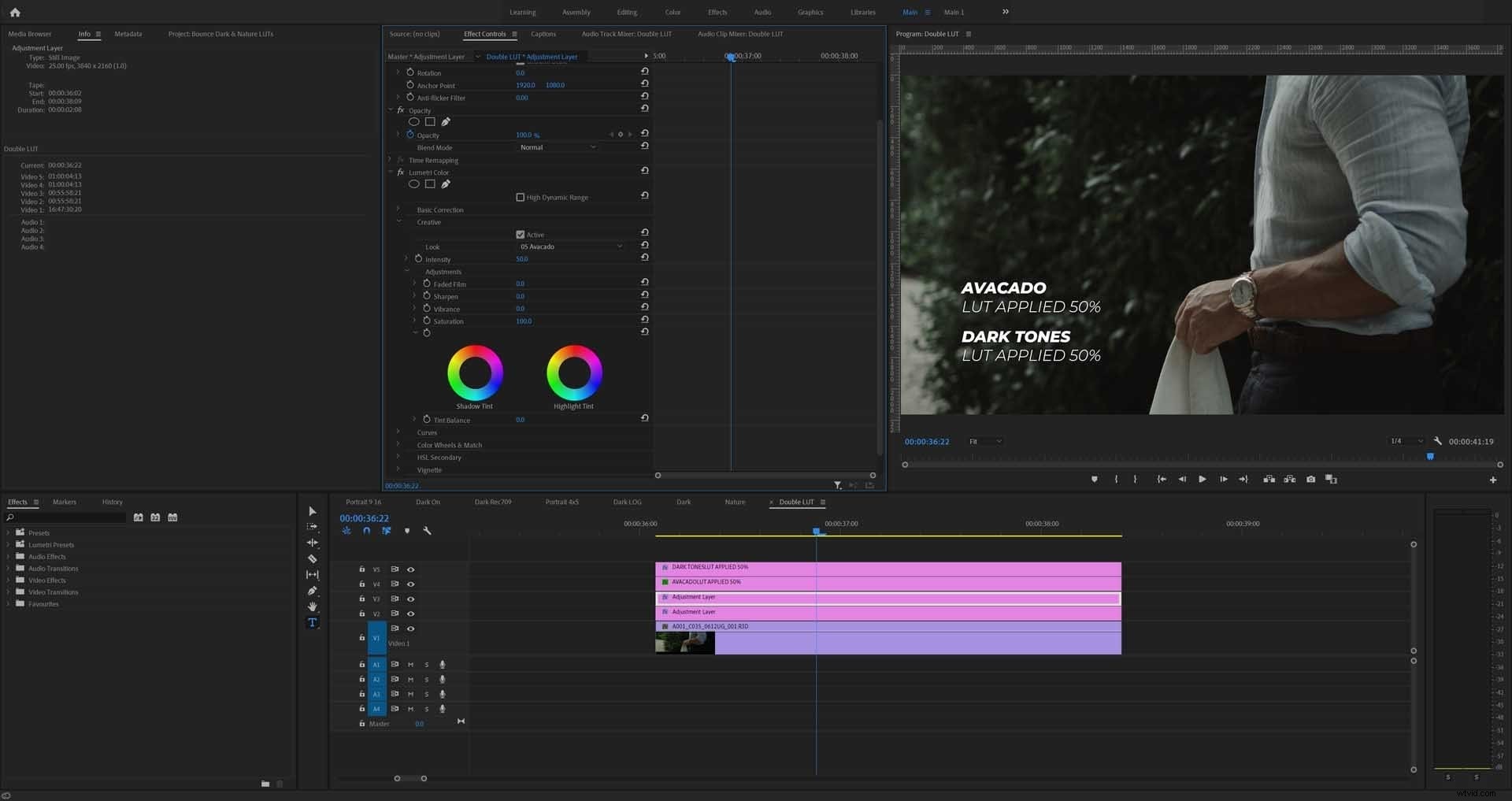This screenshot has height=801, width=1512.
Task: Click the wrench settings icon in the timeline
Action: tap(428, 531)
